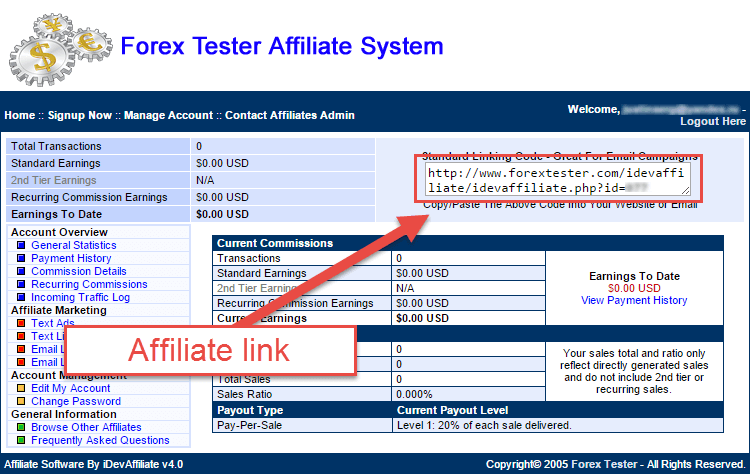Click the Account Overview section heading

click(x=59, y=232)
